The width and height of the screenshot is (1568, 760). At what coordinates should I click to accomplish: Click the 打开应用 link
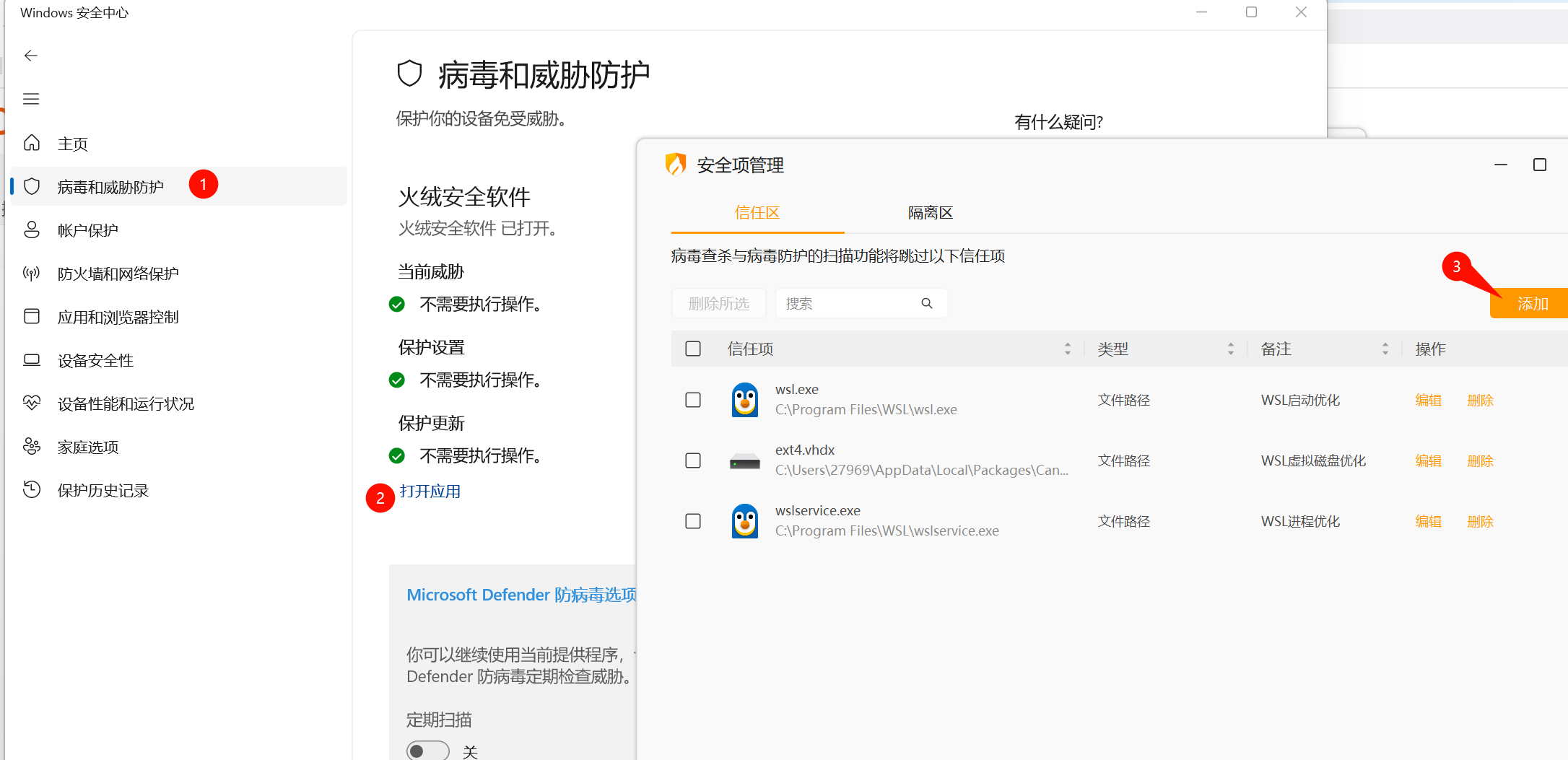tap(430, 492)
